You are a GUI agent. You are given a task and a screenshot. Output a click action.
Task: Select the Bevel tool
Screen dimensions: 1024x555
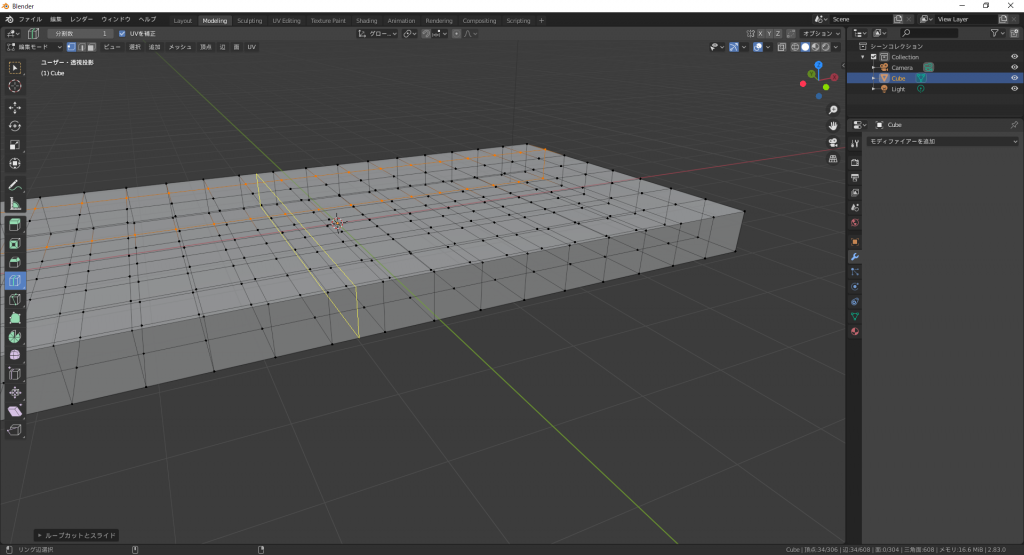click(14, 262)
